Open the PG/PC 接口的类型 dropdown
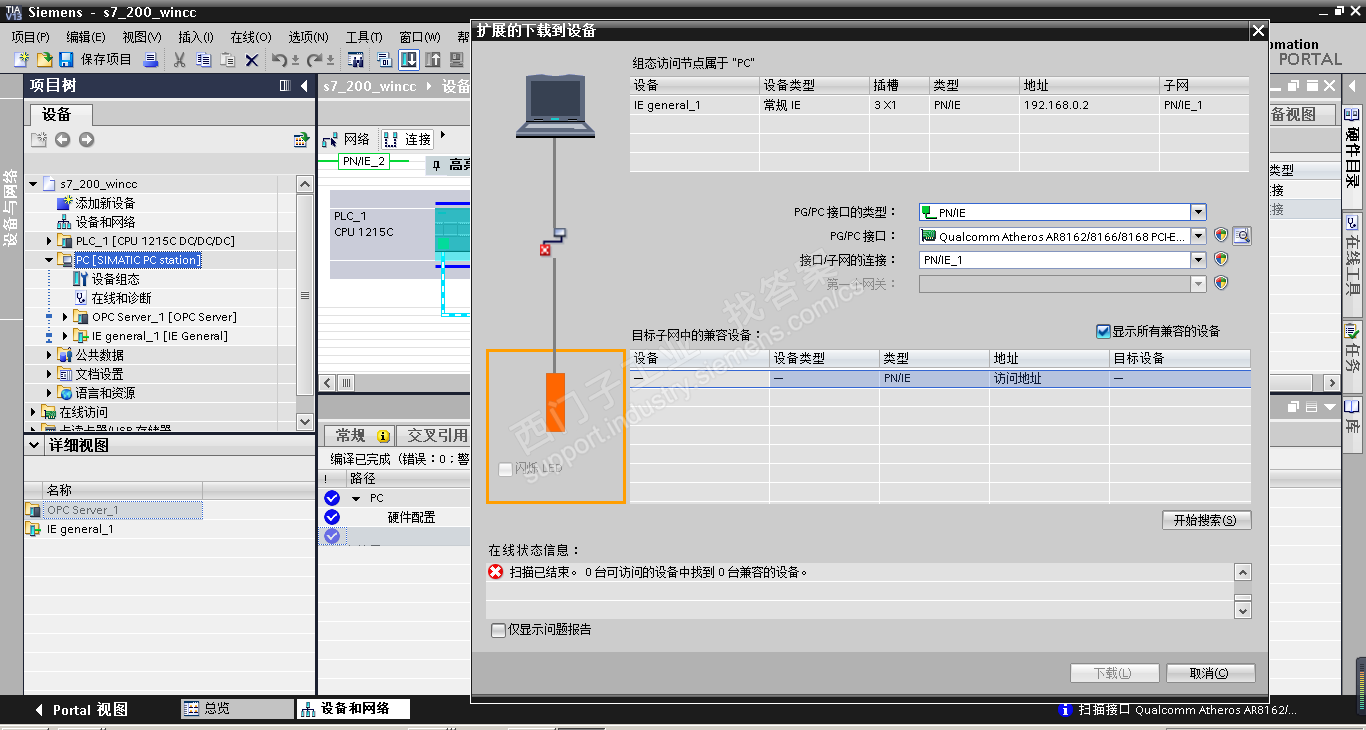This screenshot has width=1366, height=730. 1198,212
